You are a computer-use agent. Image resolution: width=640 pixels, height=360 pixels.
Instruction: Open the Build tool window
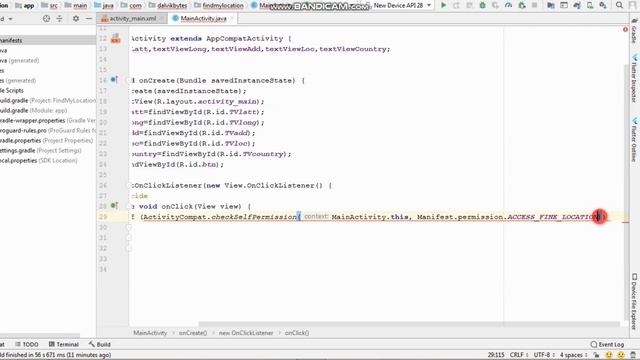pos(100,344)
